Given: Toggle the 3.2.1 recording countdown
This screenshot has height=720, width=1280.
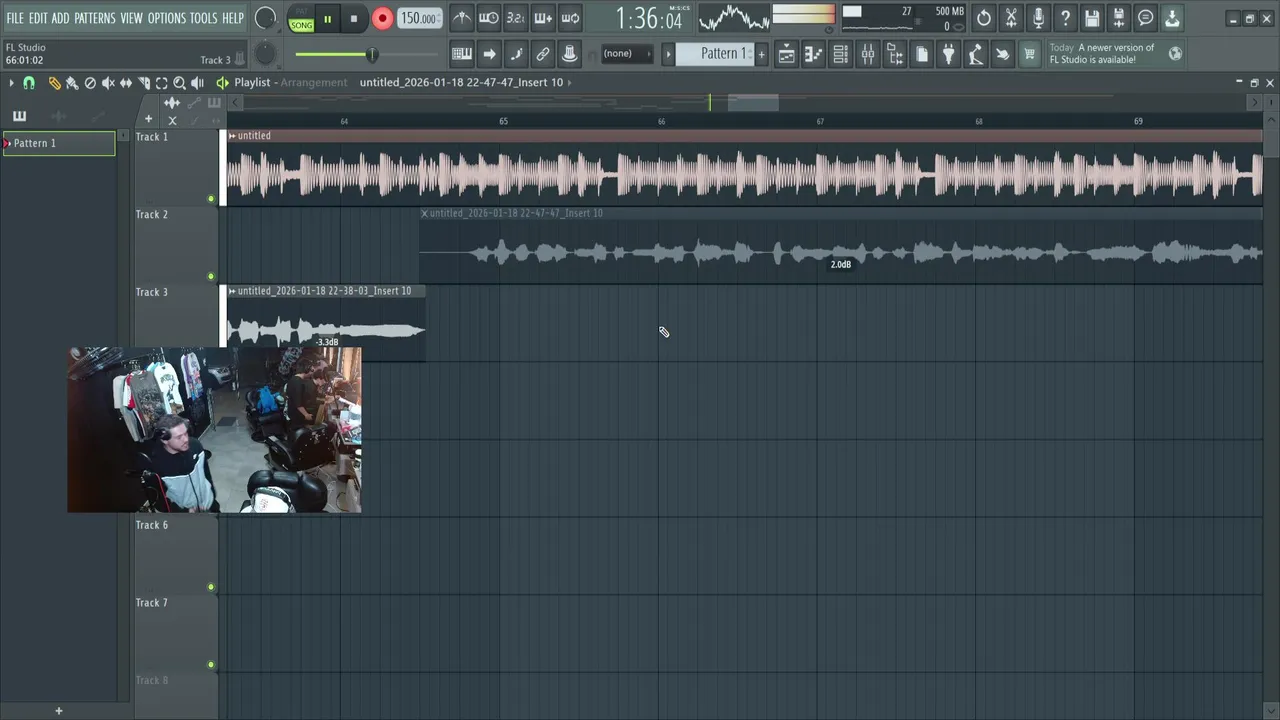Looking at the screenshot, I should coord(515,18).
